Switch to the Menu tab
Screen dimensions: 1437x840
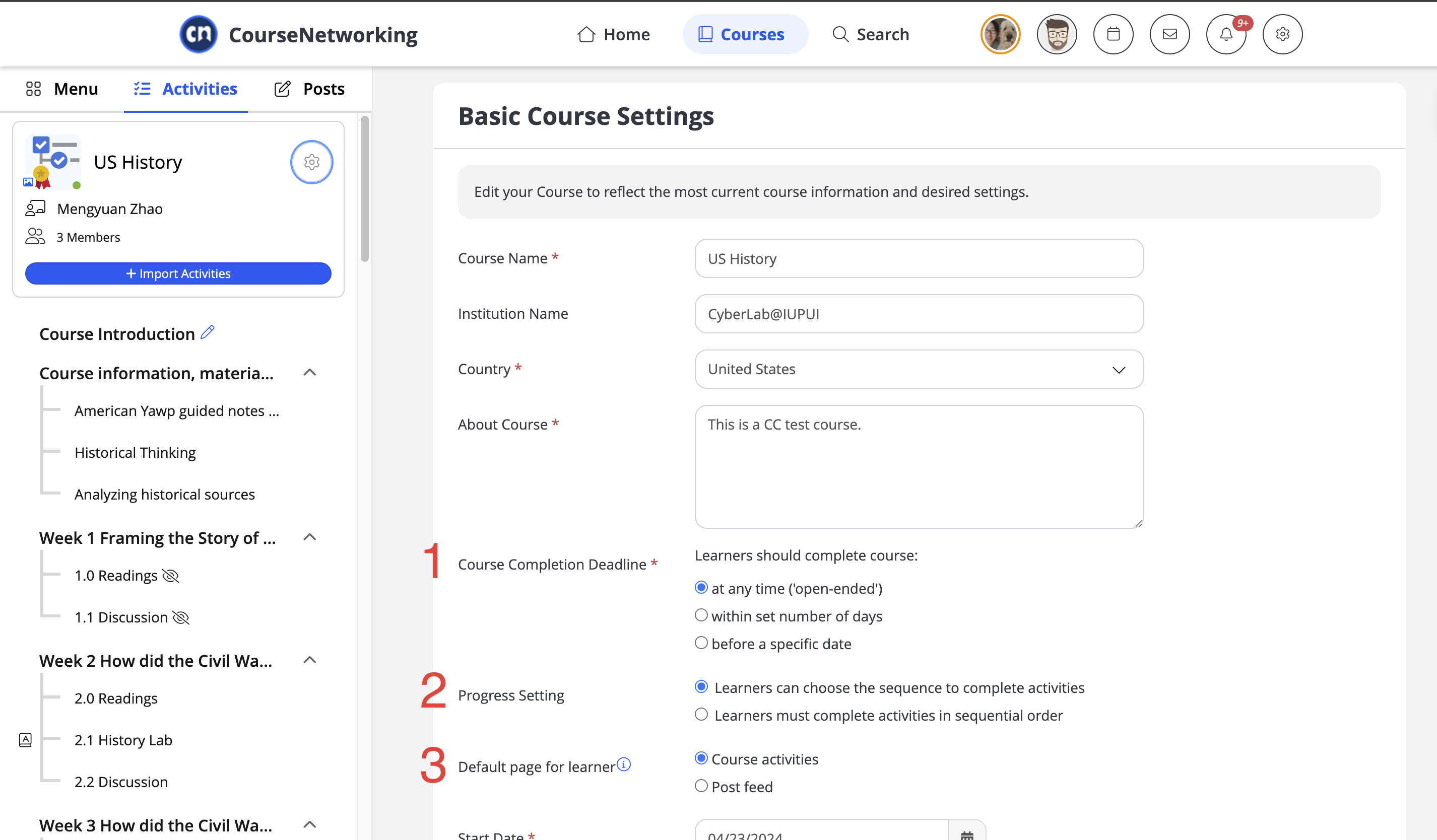[61, 89]
